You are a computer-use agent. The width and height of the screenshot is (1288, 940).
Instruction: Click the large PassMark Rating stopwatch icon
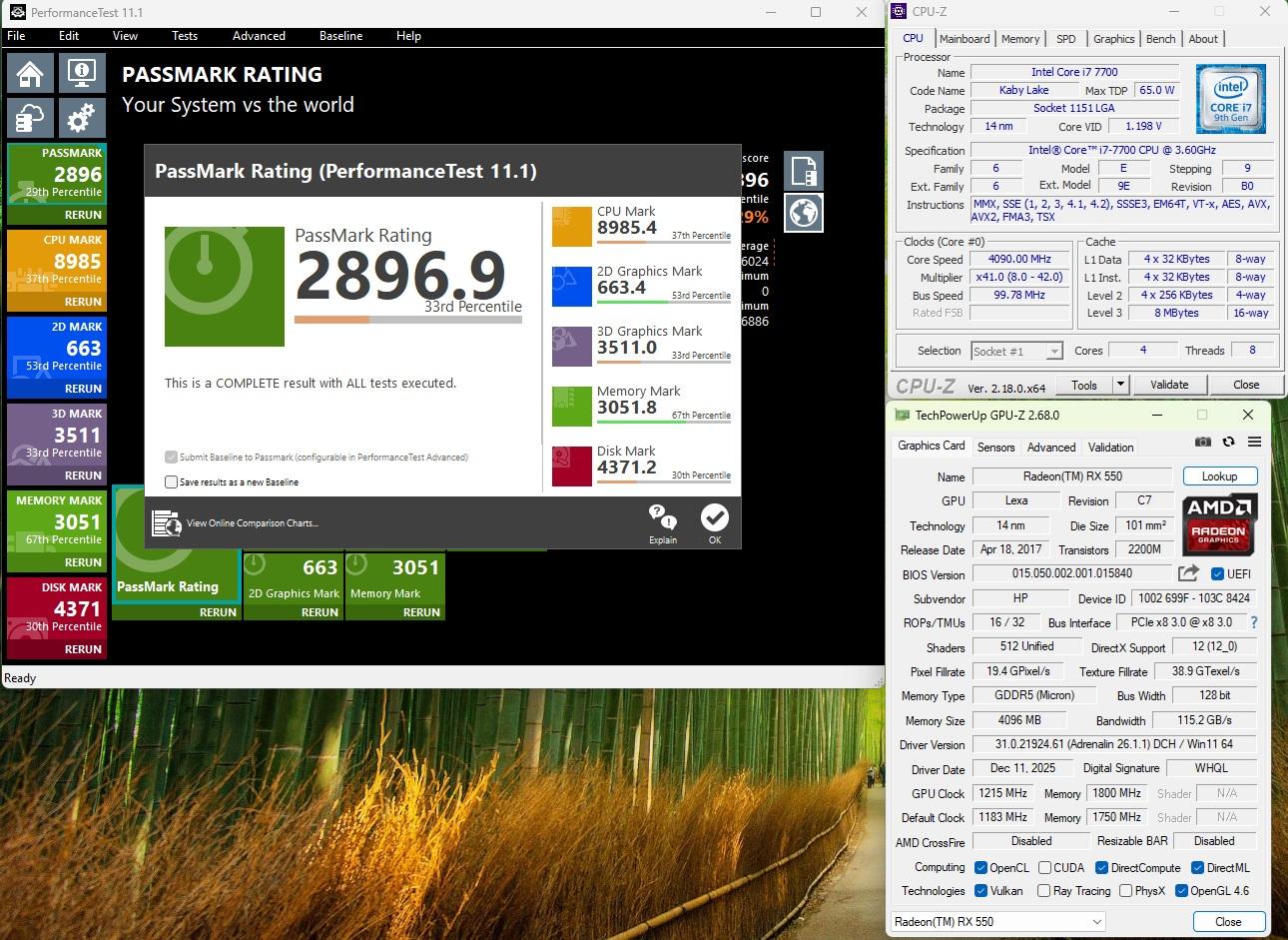tap(225, 287)
